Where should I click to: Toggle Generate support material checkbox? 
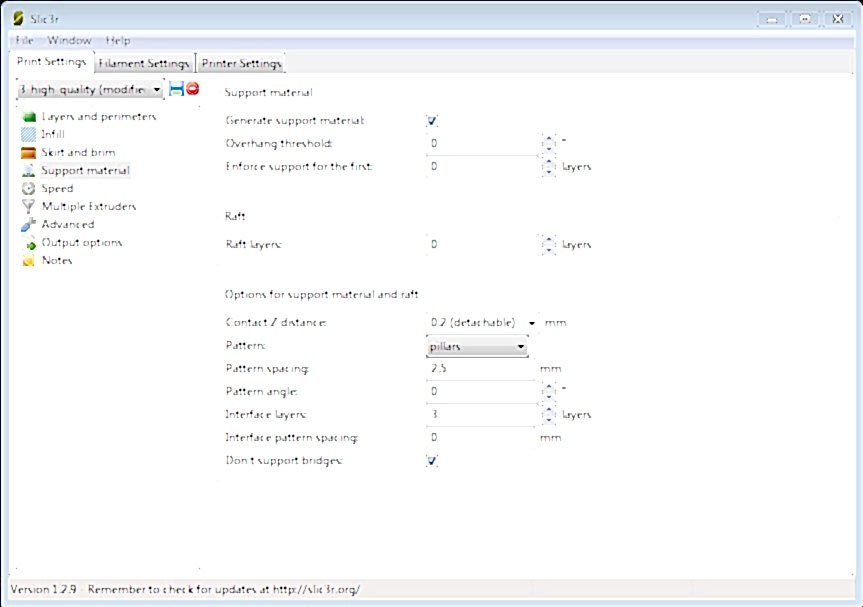pyautogui.click(x=432, y=120)
